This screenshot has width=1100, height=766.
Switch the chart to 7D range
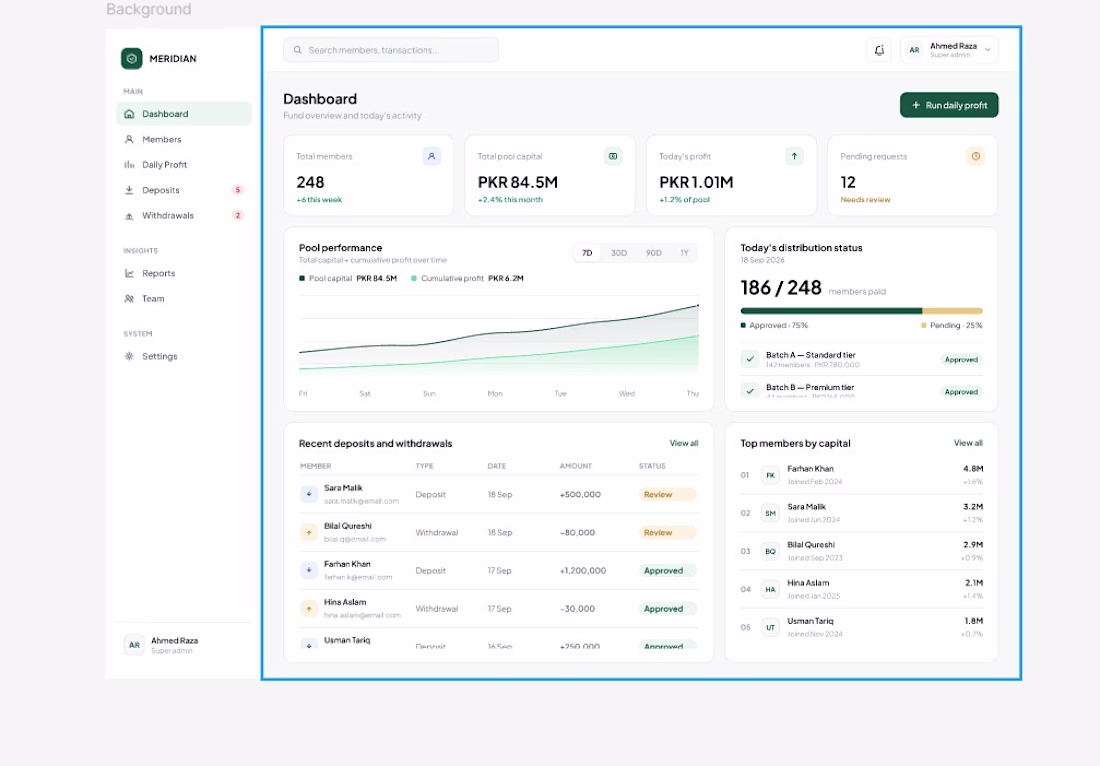[x=587, y=253]
